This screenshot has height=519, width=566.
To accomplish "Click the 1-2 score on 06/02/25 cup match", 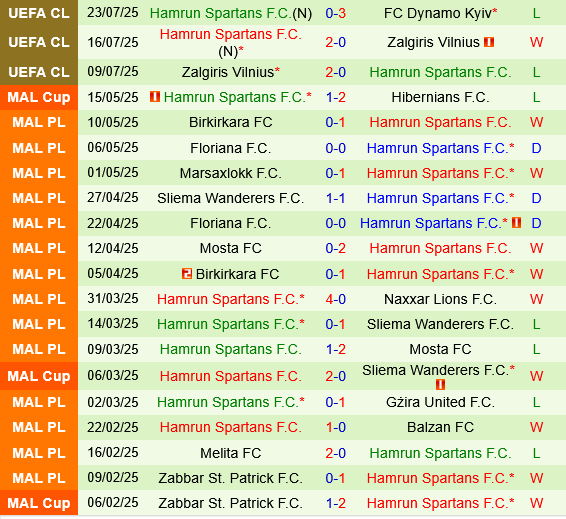I will [335, 503].
